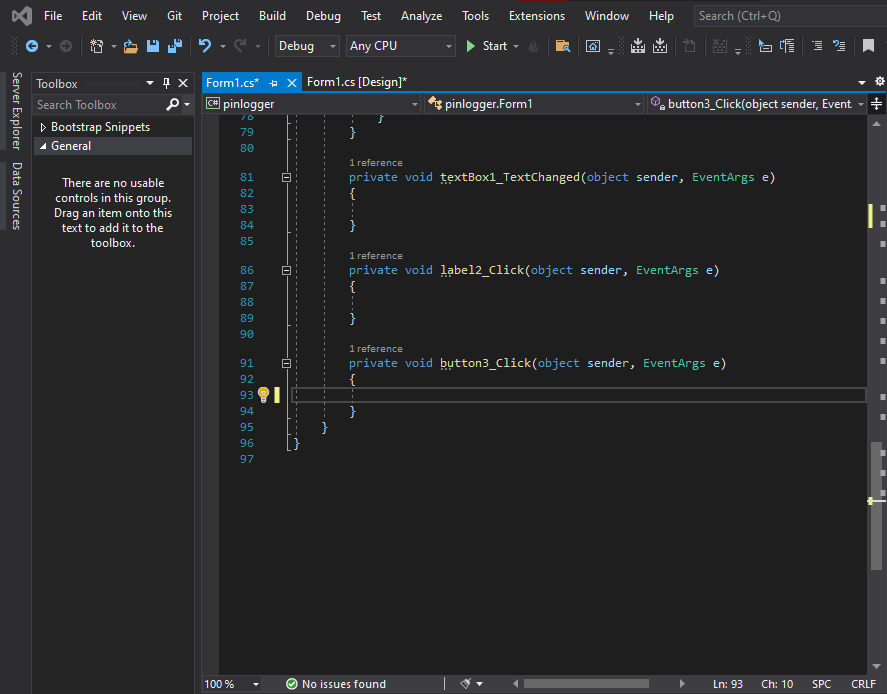Open the Build menu
This screenshot has width=887, height=694.
272,16
